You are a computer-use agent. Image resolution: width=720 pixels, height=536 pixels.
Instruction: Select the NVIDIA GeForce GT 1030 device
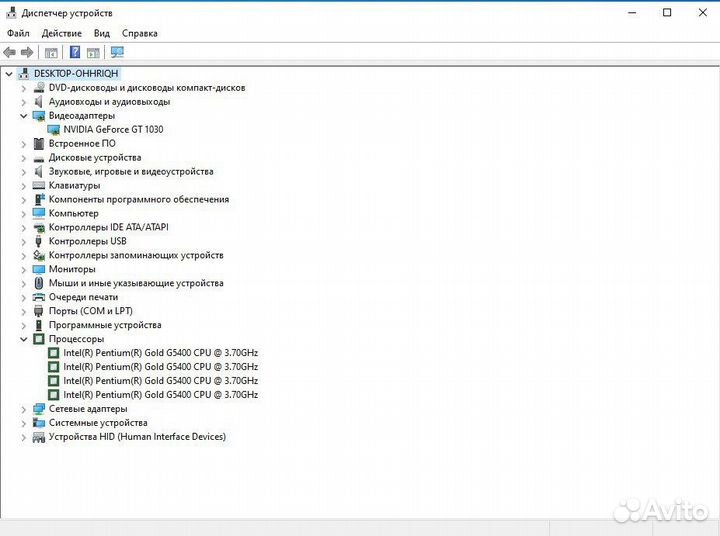113,130
